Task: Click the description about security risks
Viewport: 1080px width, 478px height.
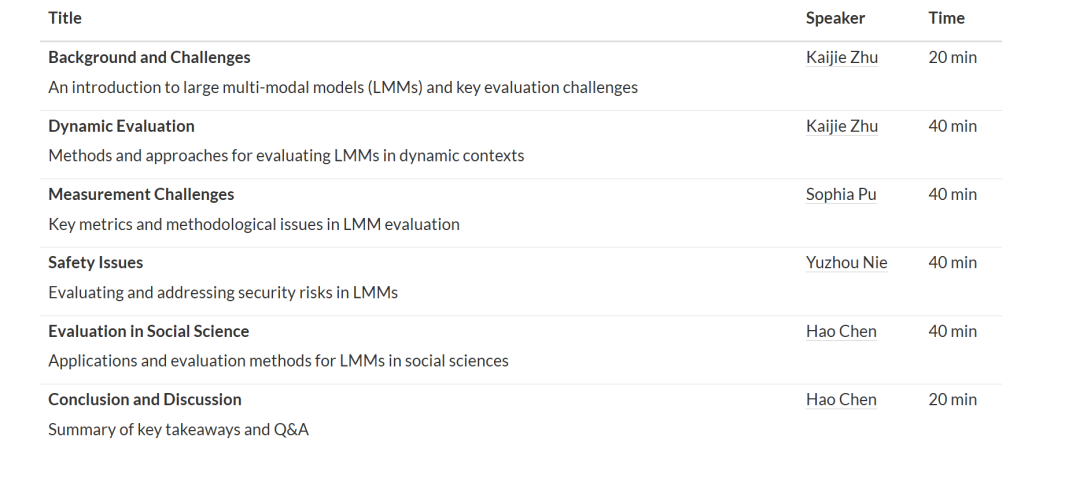Action: [x=223, y=293]
